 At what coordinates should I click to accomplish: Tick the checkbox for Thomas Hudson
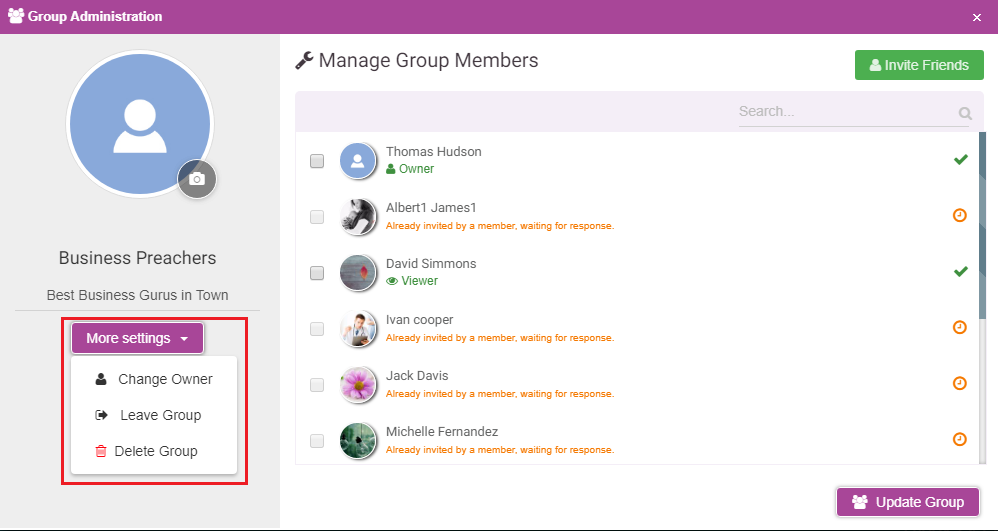(x=317, y=161)
